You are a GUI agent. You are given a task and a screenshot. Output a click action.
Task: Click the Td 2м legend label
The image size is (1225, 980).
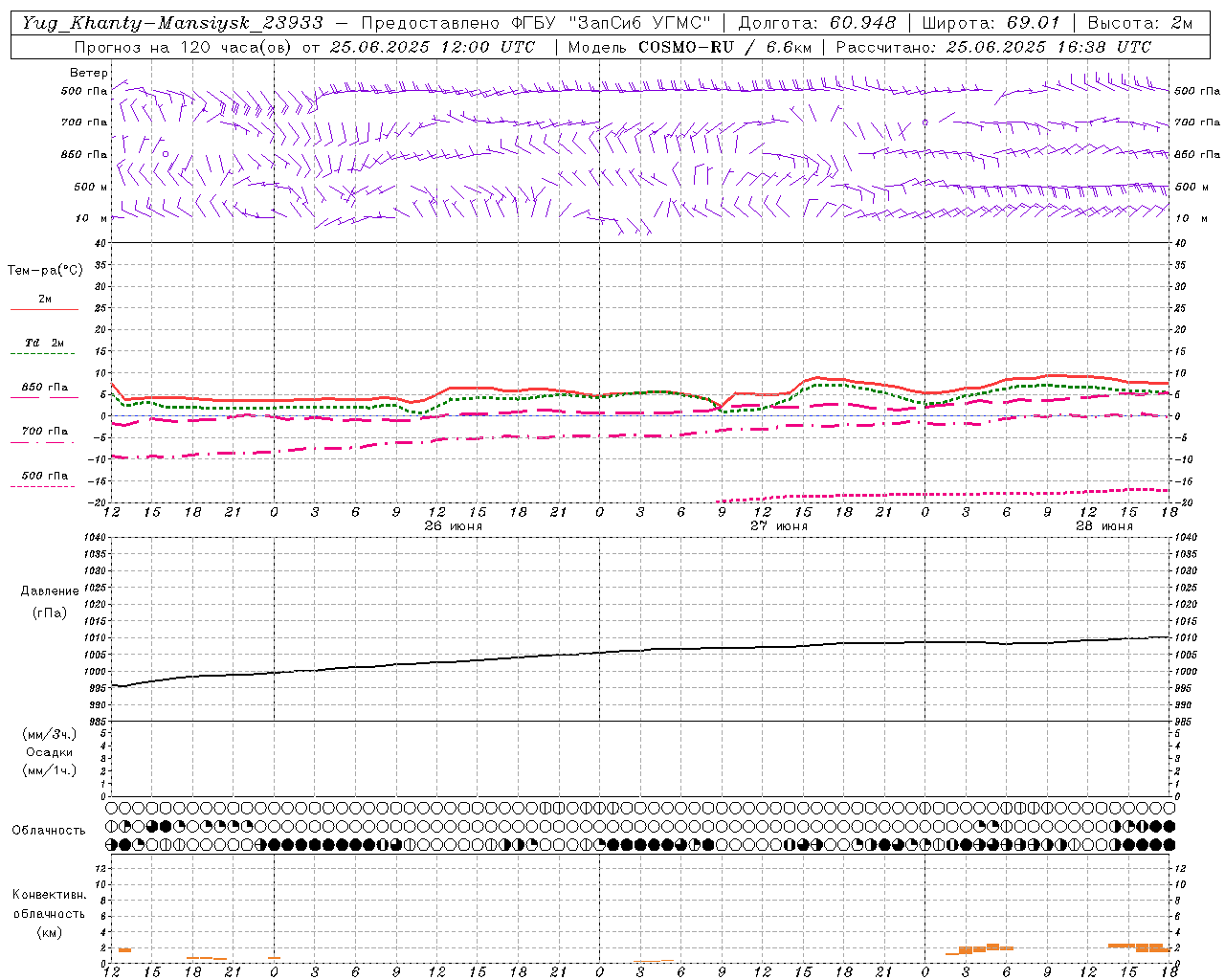(x=45, y=343)
